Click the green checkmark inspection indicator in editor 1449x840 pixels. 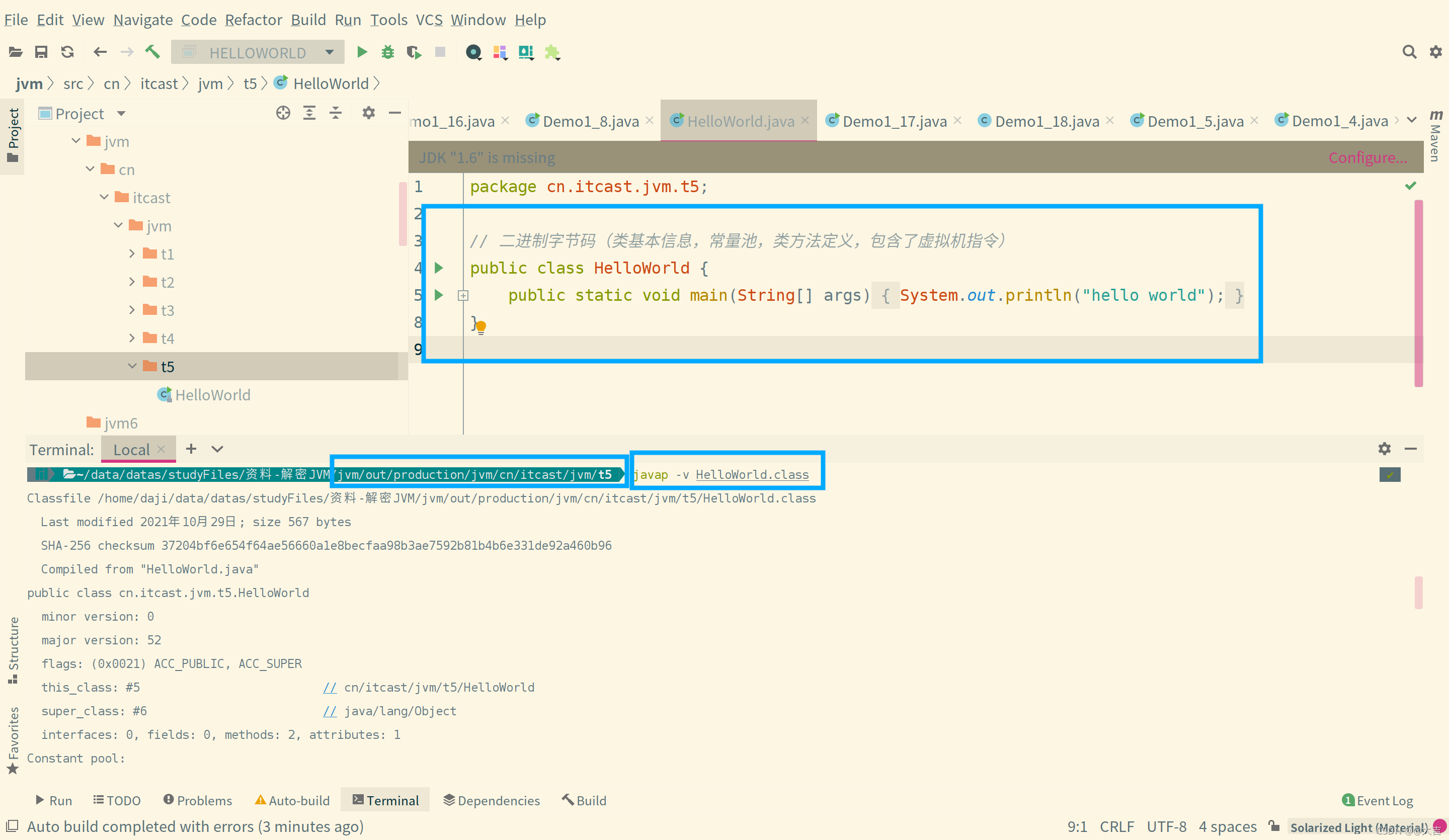tap(1410, 185)
